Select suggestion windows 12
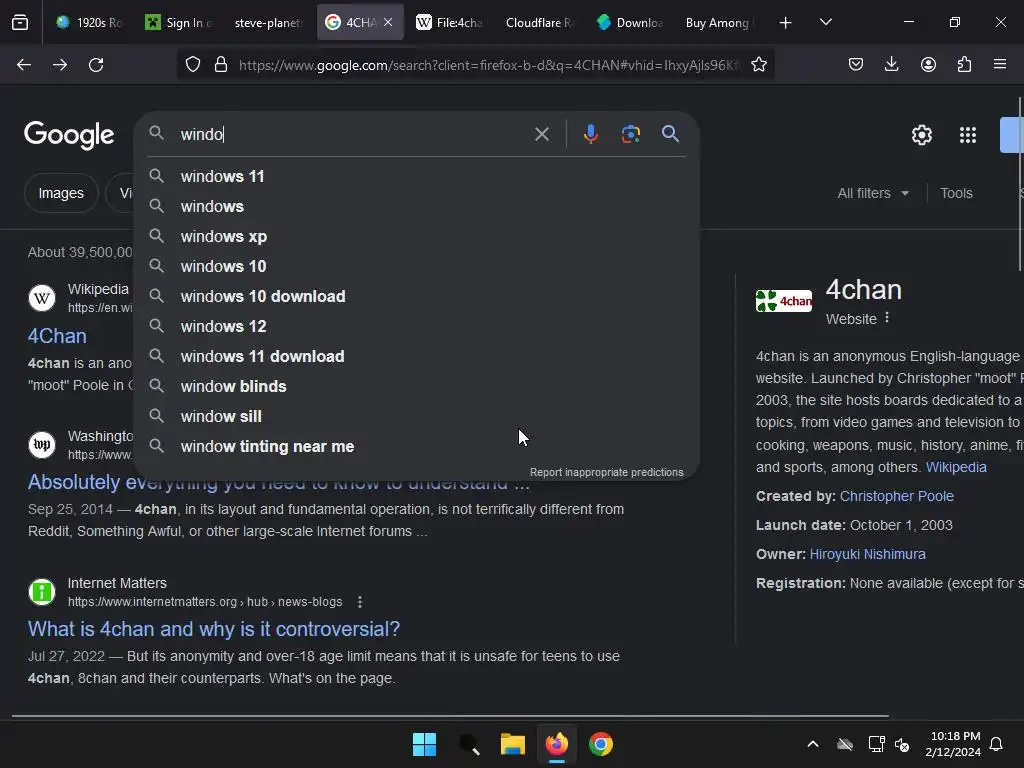The width and height of the screenshot is (1024, 768). 417,327
